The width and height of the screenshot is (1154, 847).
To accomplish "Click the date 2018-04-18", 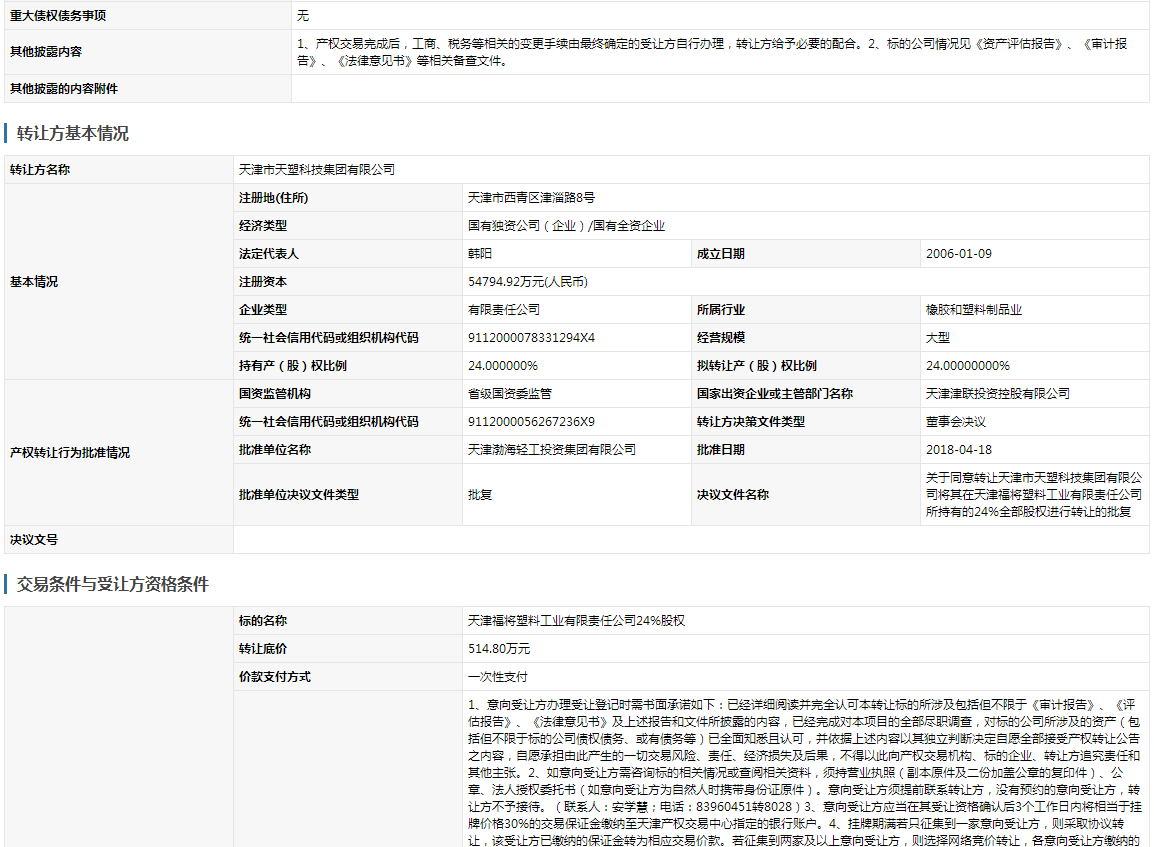I will click(959, 449).
